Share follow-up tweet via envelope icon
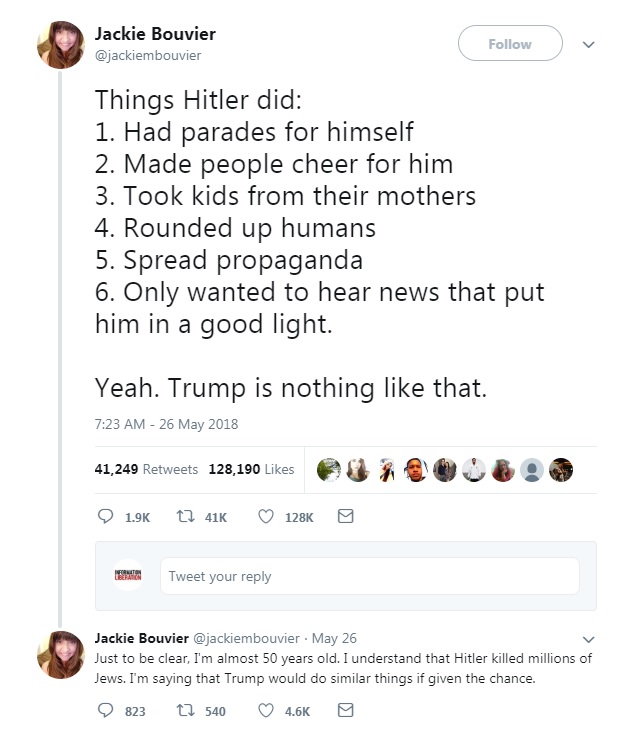 pos(346,711)
